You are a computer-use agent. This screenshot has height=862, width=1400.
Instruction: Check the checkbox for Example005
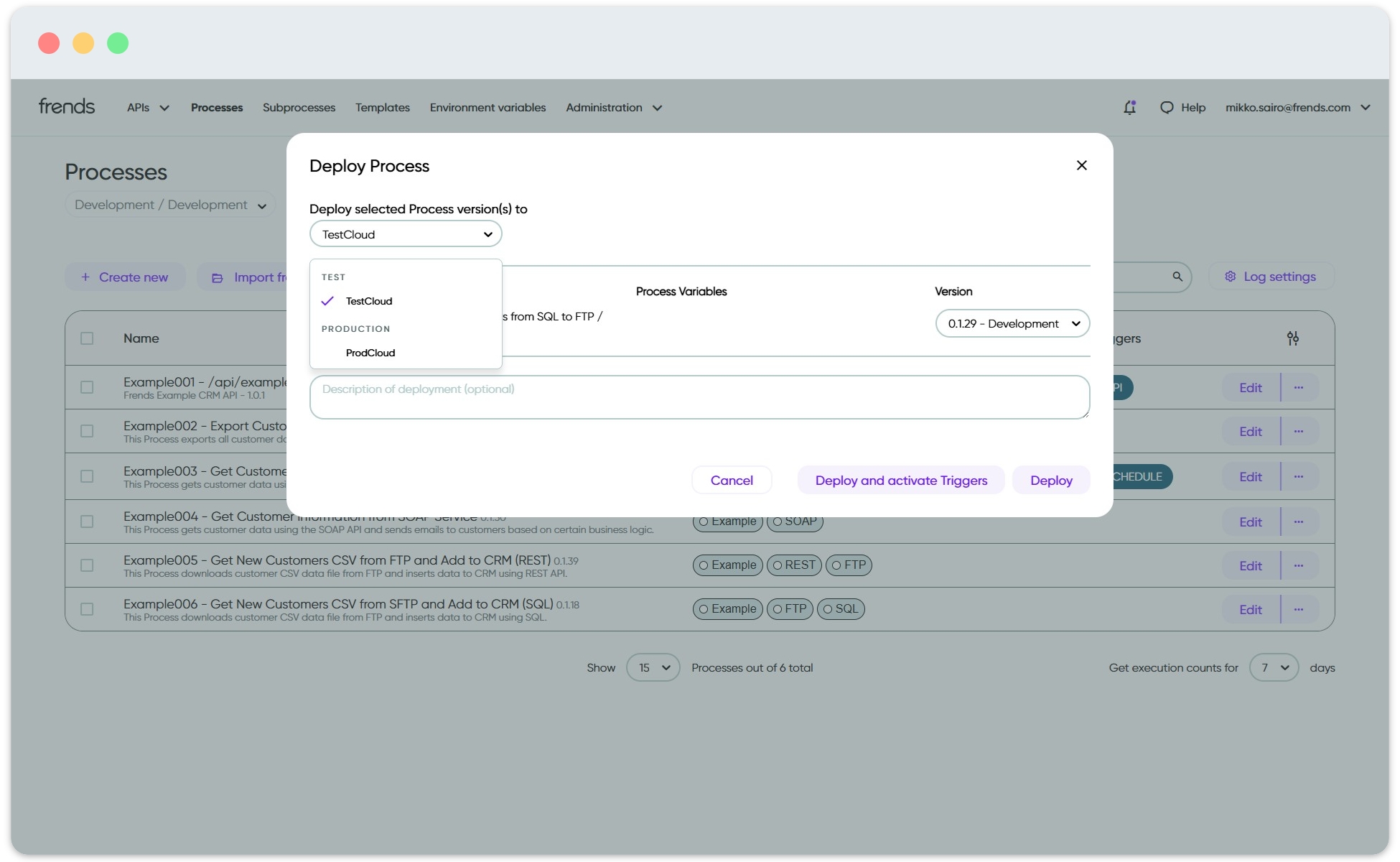coord(87,565)
